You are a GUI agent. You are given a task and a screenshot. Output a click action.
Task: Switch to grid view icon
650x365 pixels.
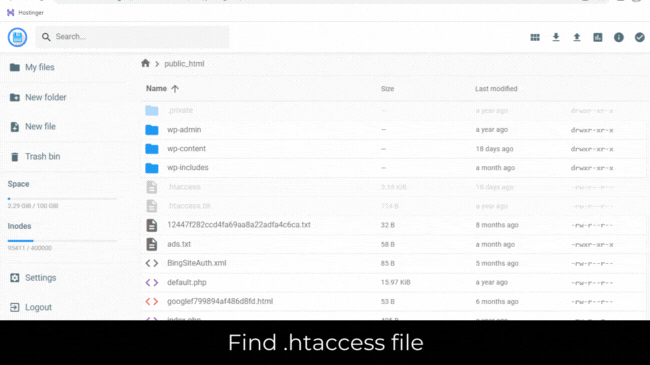(x=535, y=37)
